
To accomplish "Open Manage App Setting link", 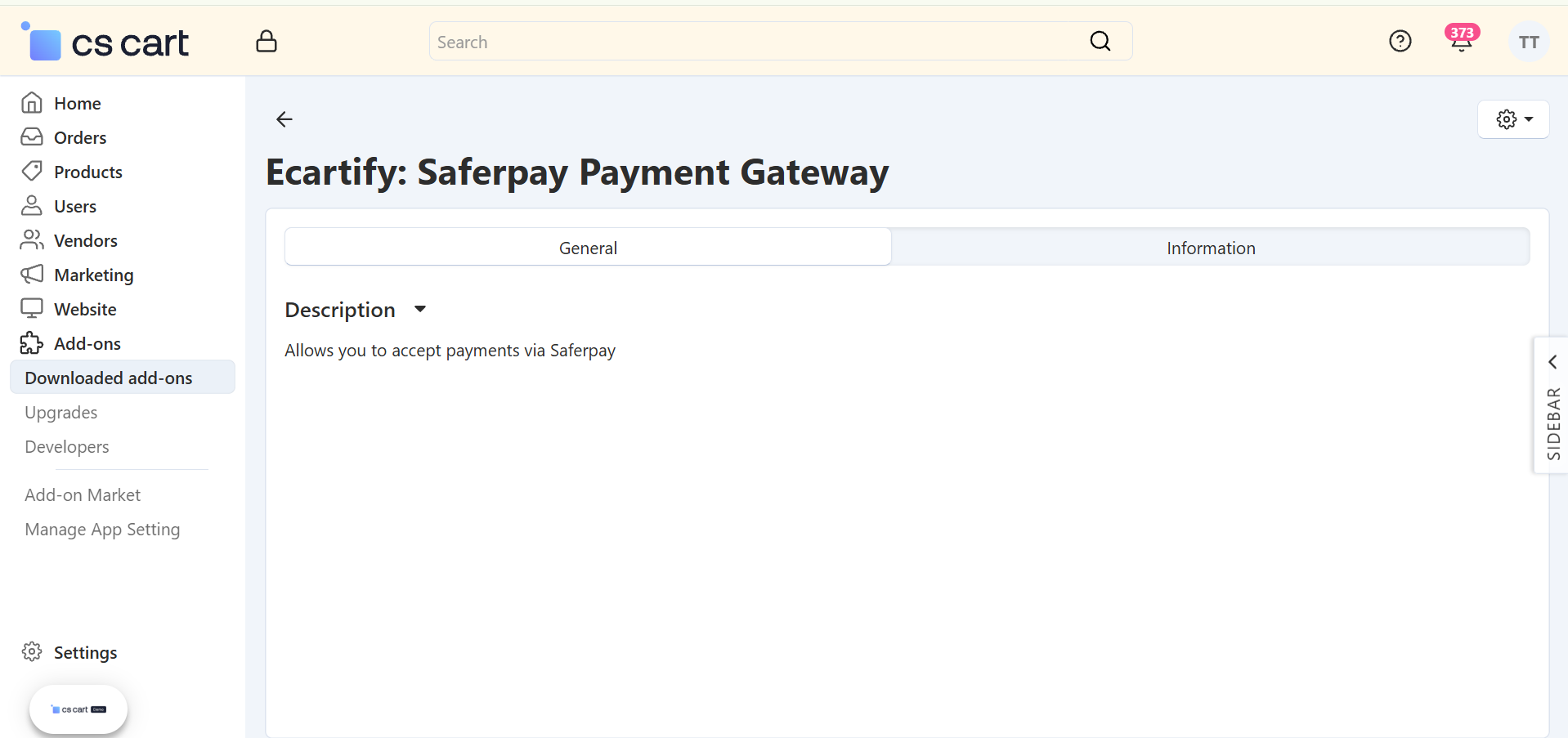I will click(x=102, y=530).
